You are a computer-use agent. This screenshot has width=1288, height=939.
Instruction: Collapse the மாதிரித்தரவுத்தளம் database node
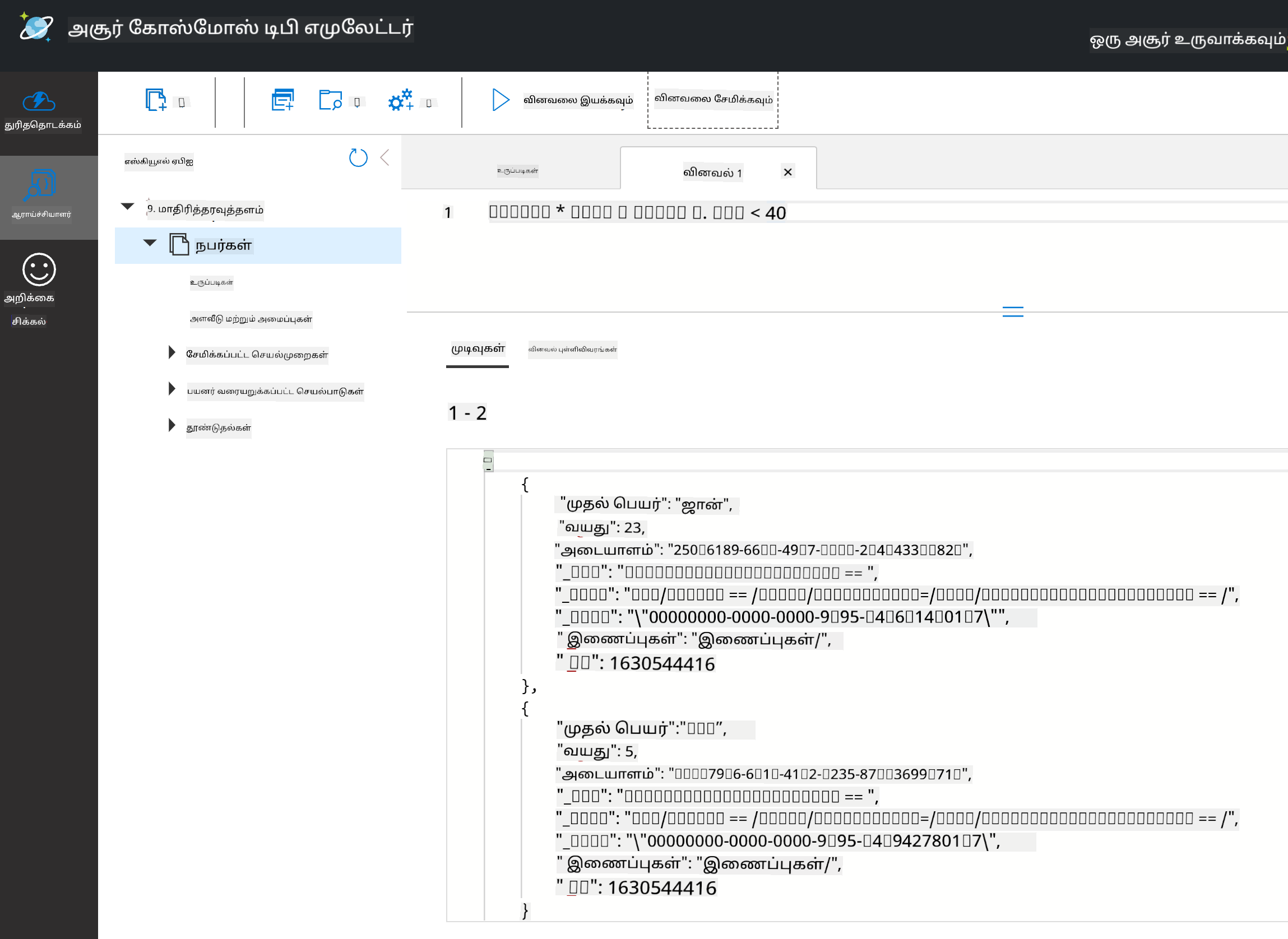(127, 206)
